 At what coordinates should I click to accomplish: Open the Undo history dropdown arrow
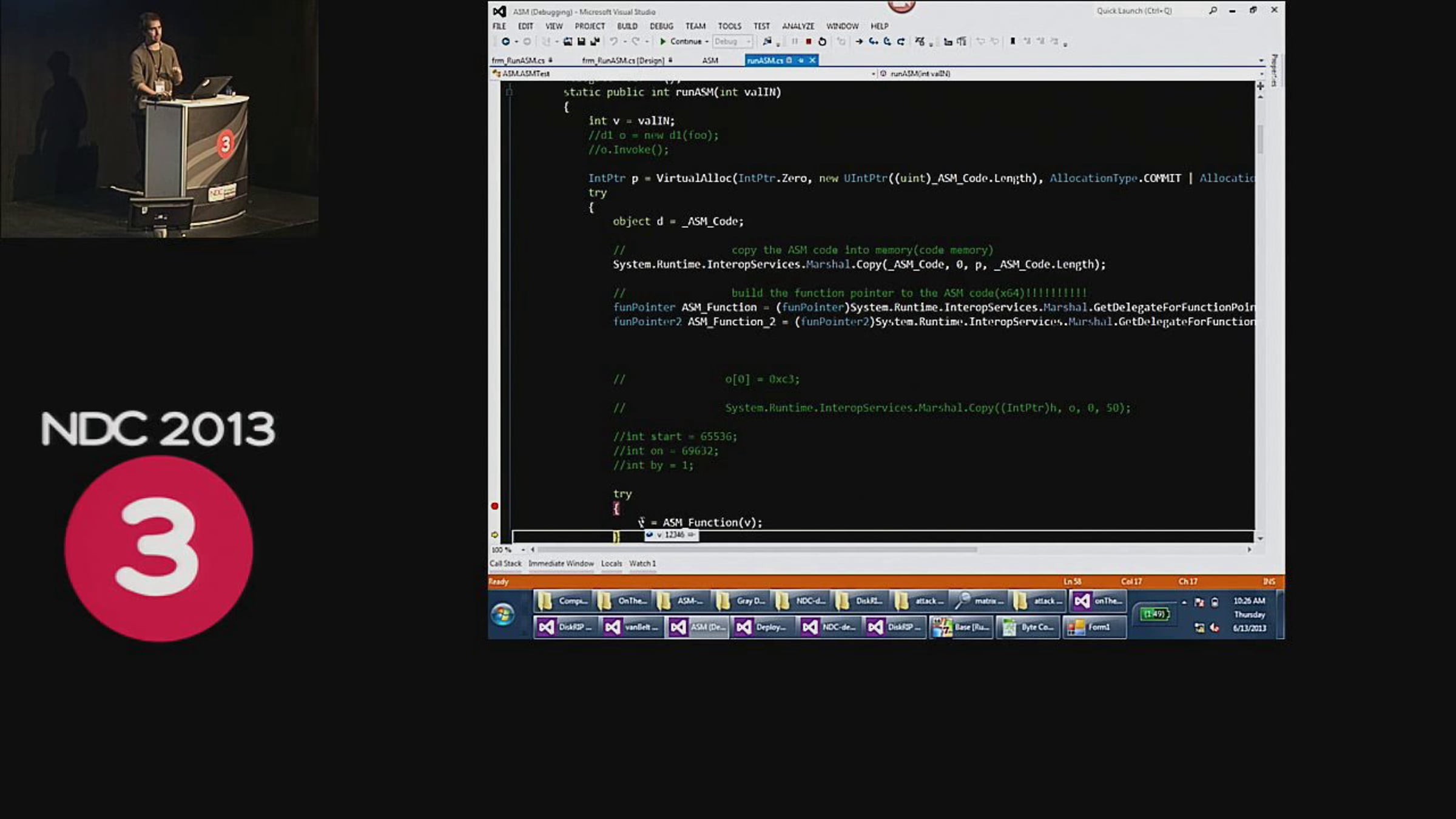coord(624,42)
